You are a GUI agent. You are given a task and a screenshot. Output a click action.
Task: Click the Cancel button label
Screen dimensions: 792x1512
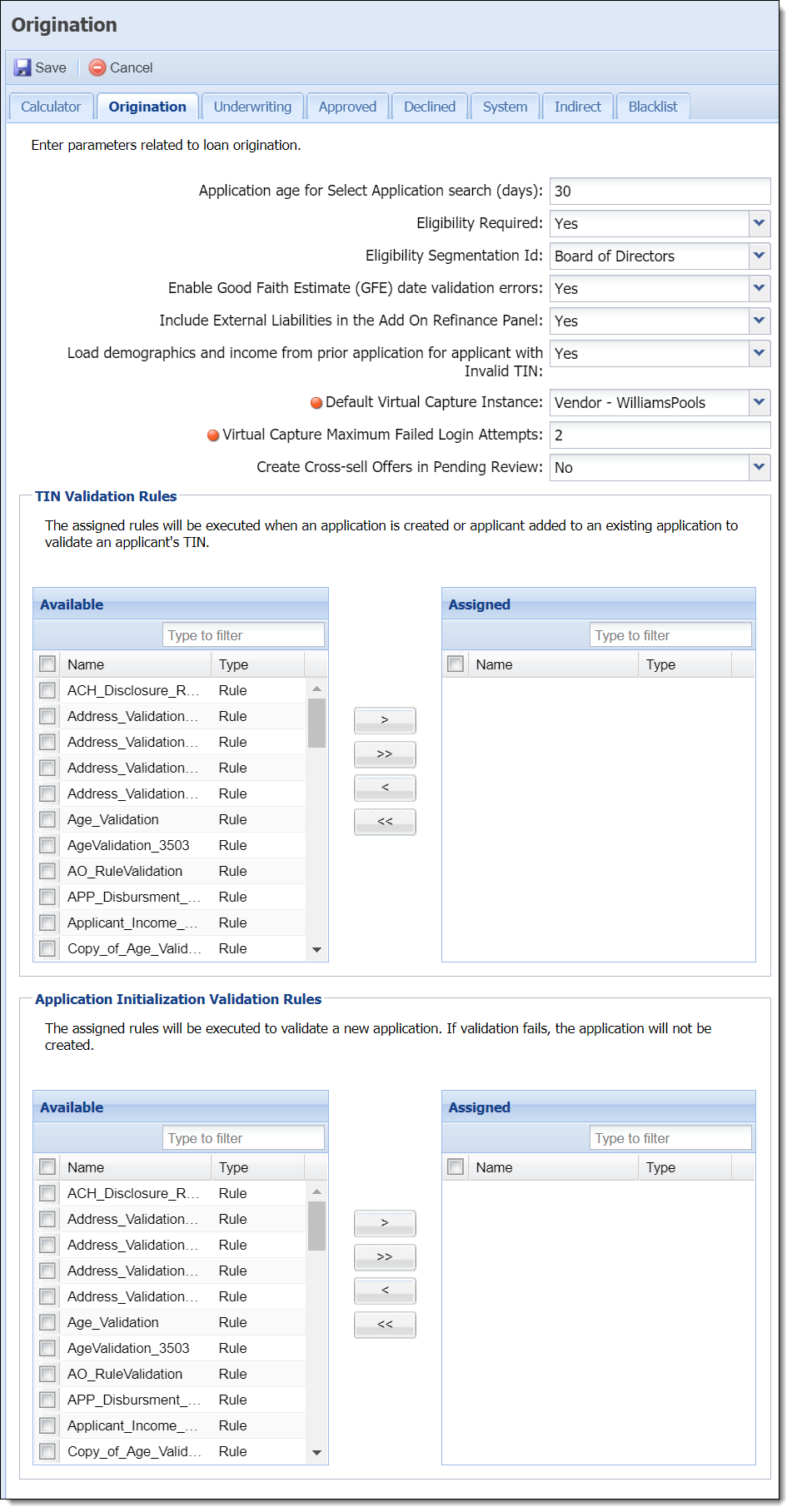pos(132,67)
